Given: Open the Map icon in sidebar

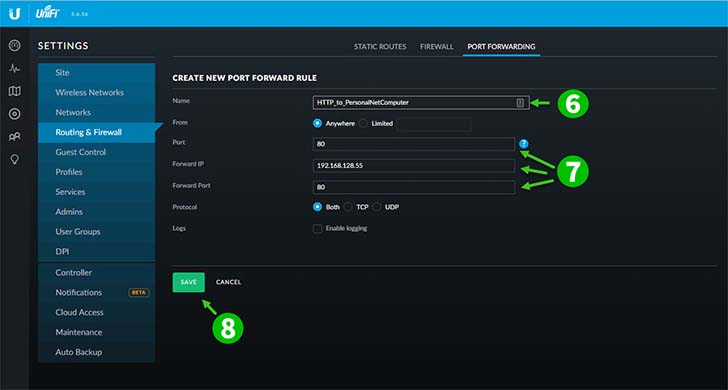Looking at the screenshot, I should pyautogui.click(x=15, y=91).
